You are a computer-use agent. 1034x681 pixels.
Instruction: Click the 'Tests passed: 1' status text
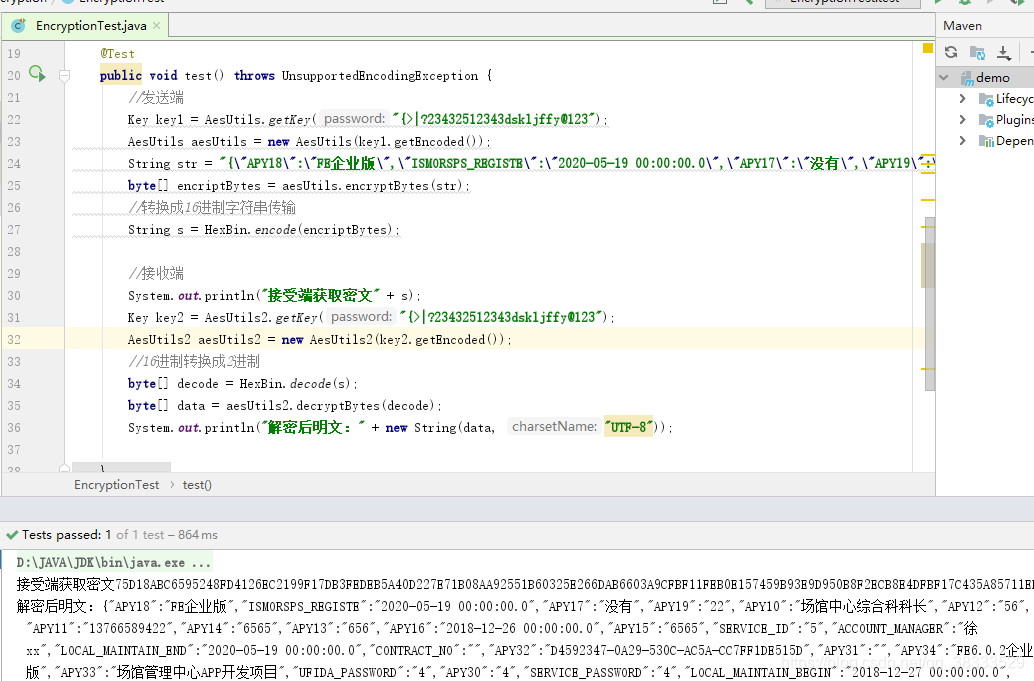point(66,535)
